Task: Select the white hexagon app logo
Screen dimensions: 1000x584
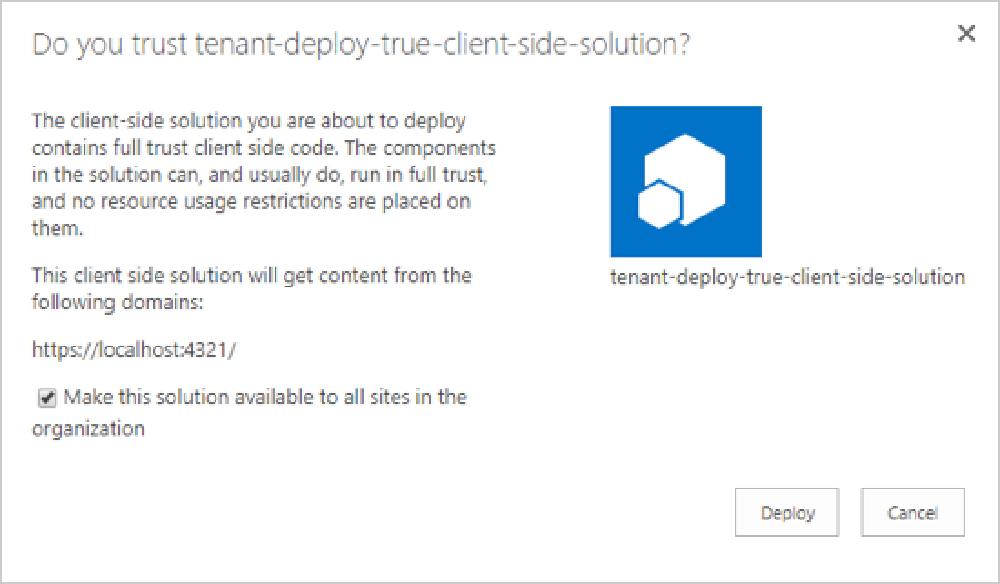Action: [690, 170]
